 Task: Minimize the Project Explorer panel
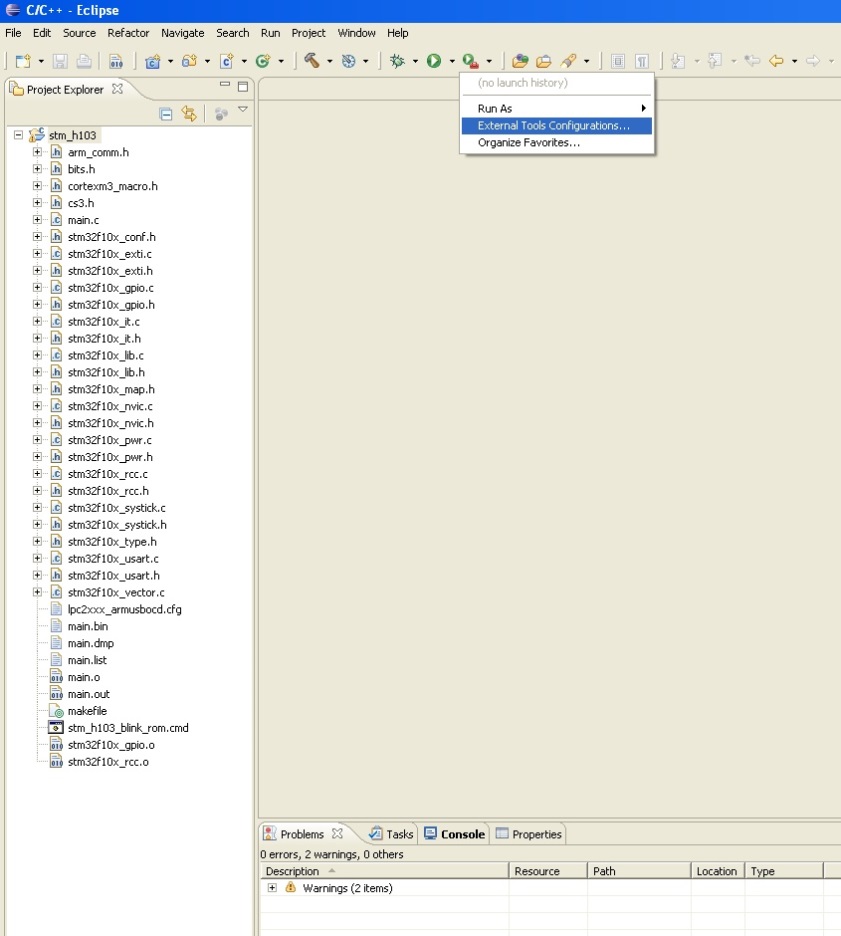[x=225, y=87]
